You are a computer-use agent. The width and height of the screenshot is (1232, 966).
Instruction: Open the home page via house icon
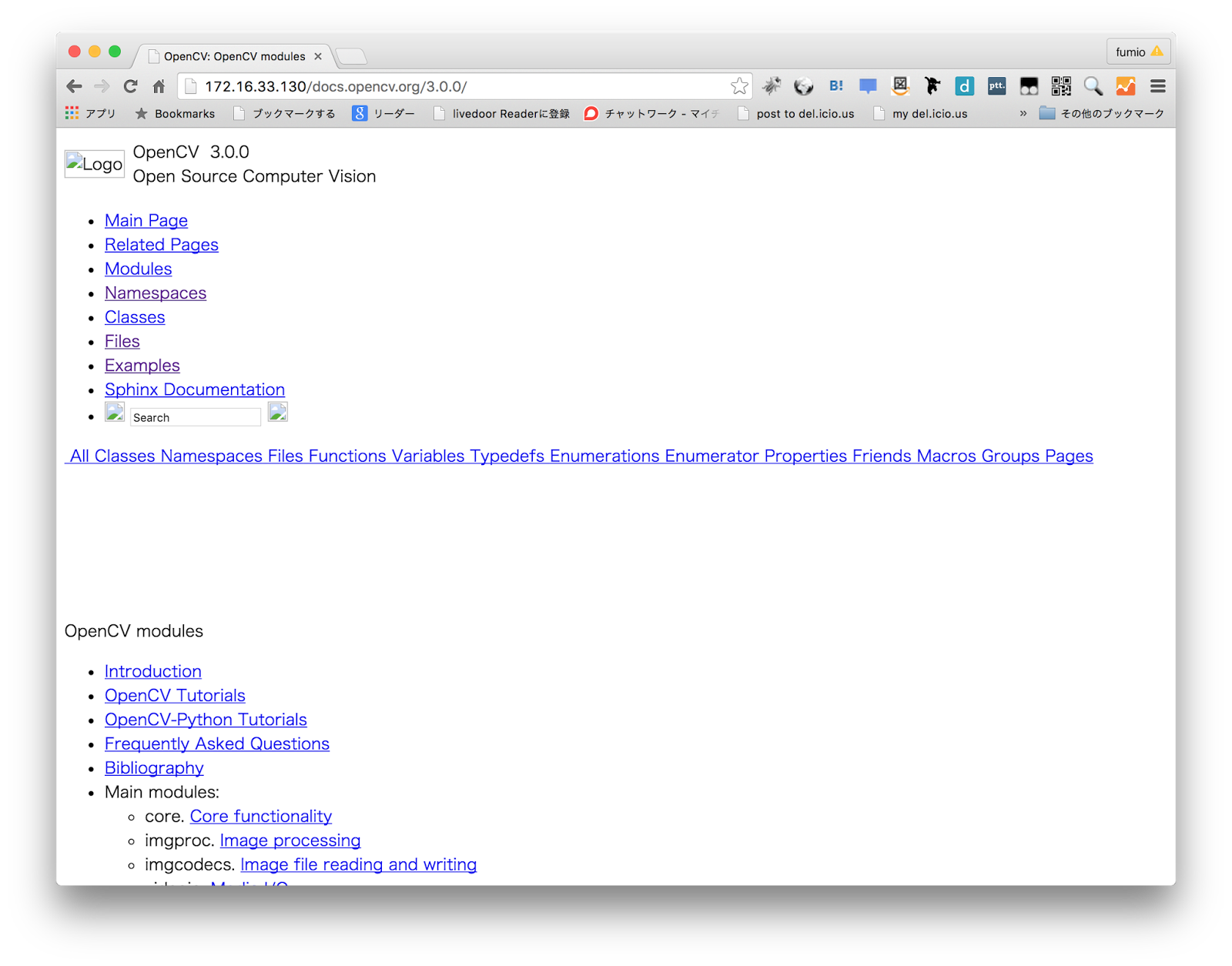point(159,86)
